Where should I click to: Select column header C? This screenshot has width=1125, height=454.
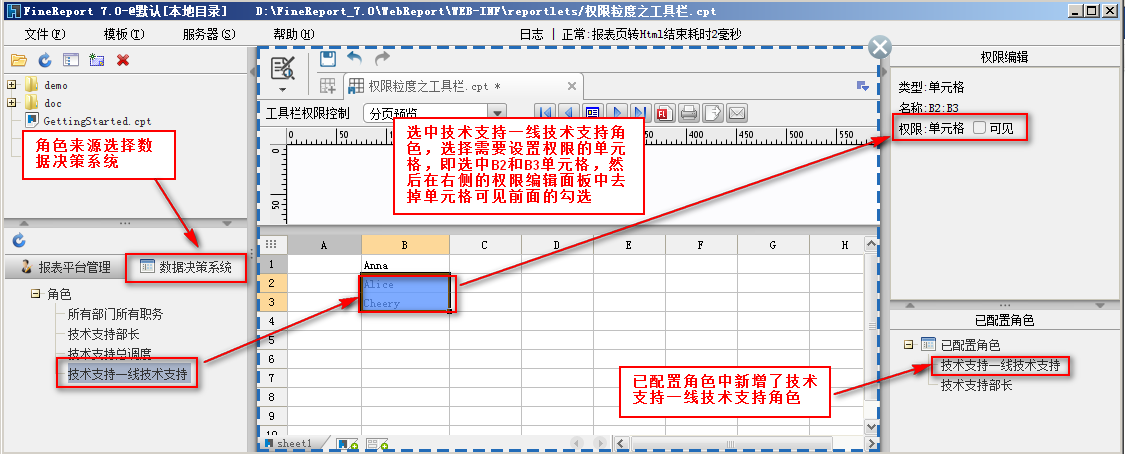(485, 245)
